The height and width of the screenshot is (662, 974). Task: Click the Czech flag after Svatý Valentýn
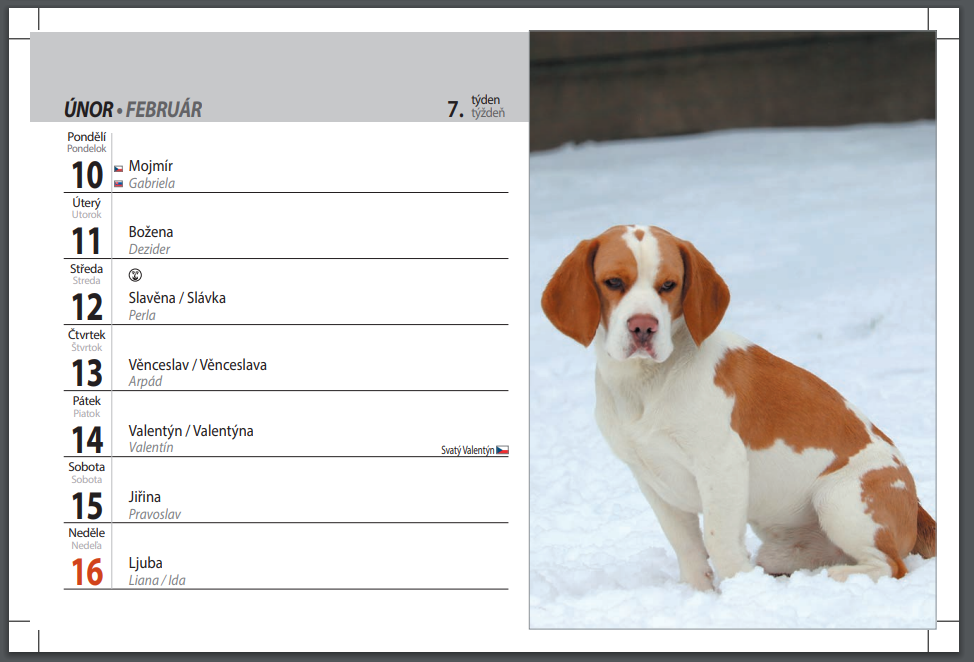pos(502,450)
